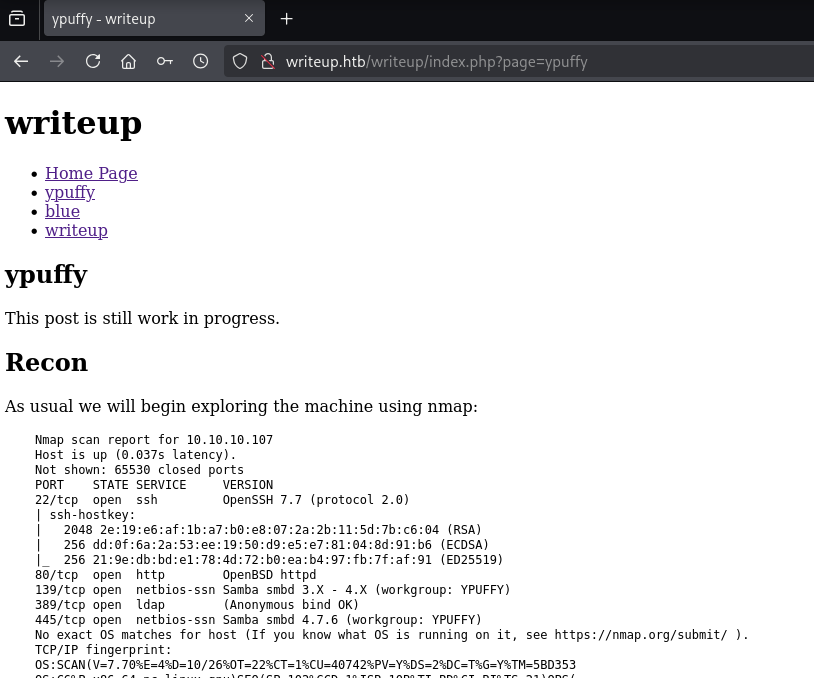The width and height of the screenshot is (814, 678).
Task: Click the nmap scan report line
Action: pyautogui.click(x=153, y=440)
